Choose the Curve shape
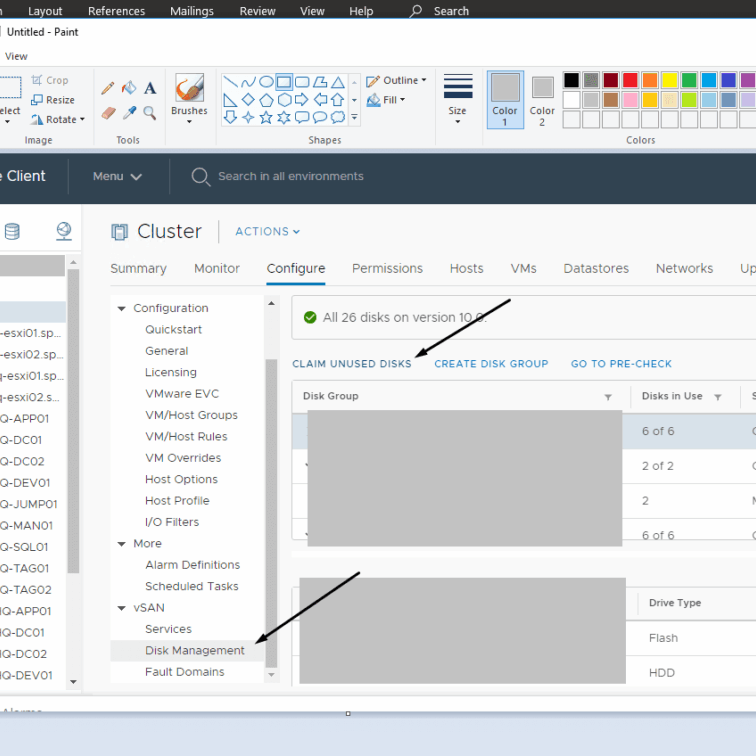This screenshot has height=756, width=756. [248, 82]
